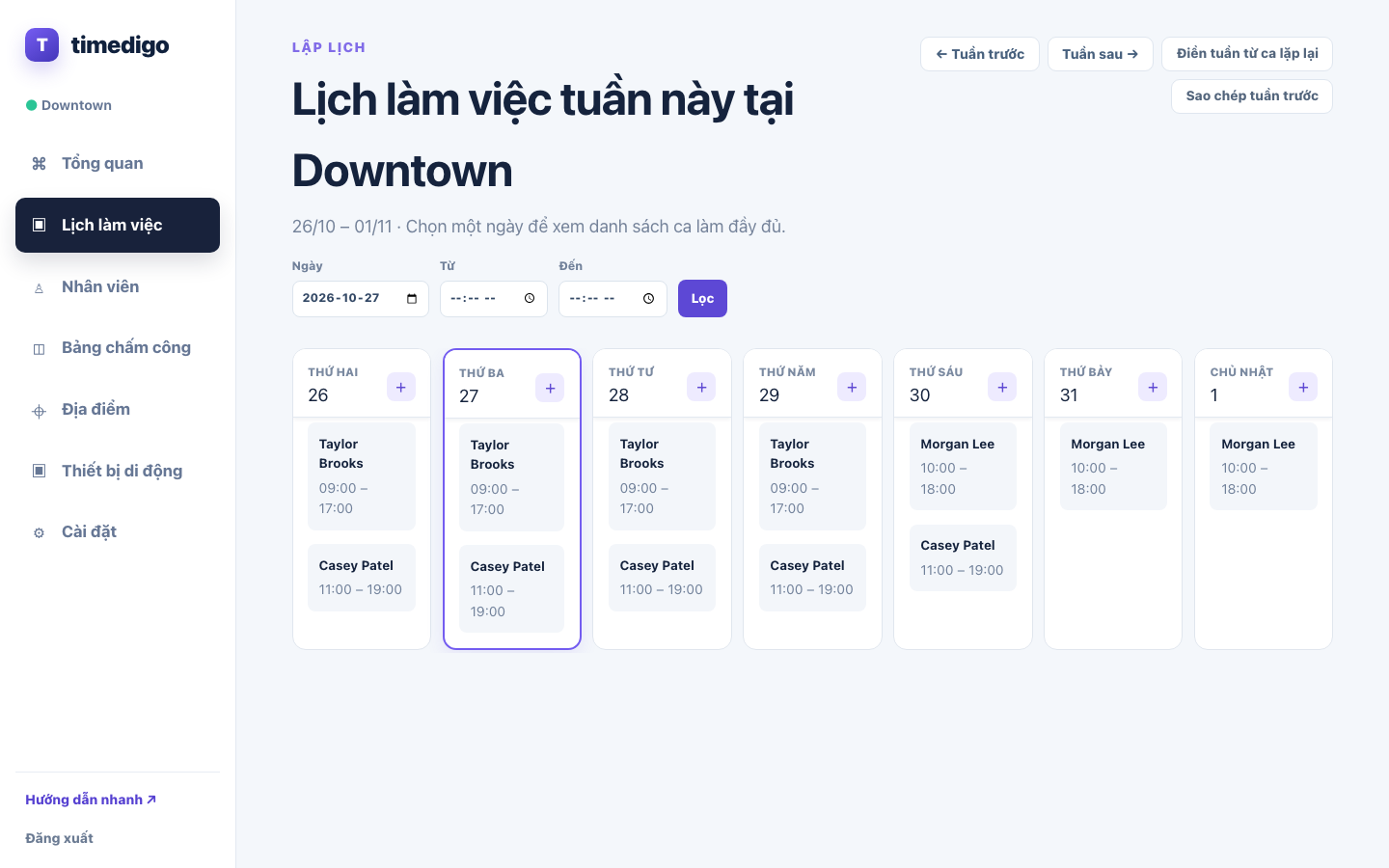This screenshot has width=1389, height=868.
Task: Click the Cài đặt gear icon
Action: 39,532
